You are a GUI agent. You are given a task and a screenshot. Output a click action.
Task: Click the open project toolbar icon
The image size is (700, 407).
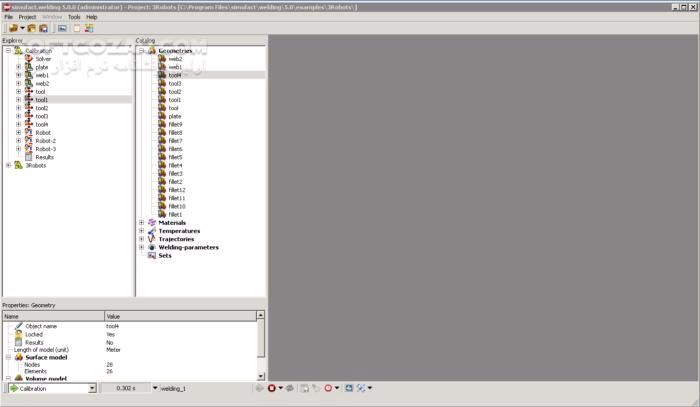point(30,28)
